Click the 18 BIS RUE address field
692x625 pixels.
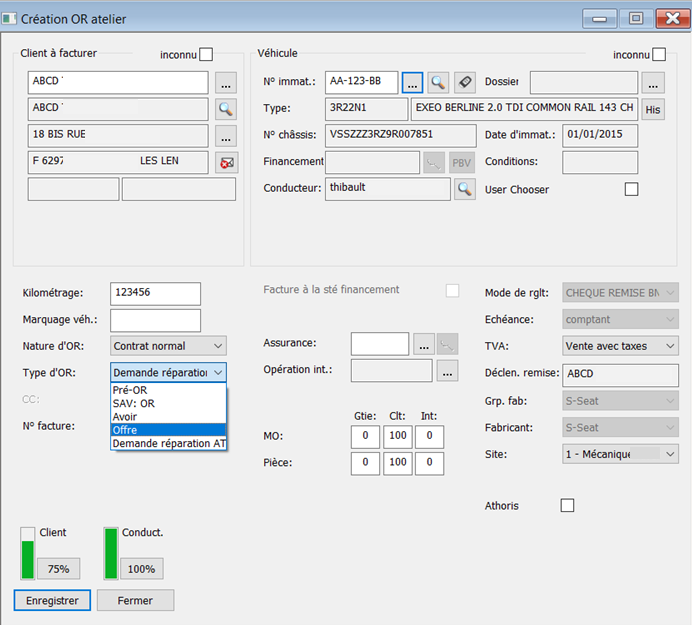coord(118,136)
